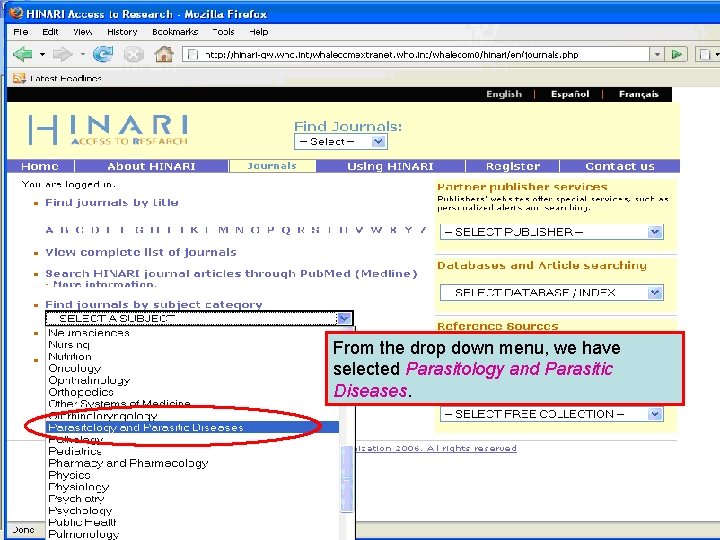Select Parasitology and Parasitic Diseases option
This screenshot has width=720, height=540.
point(193,428)
